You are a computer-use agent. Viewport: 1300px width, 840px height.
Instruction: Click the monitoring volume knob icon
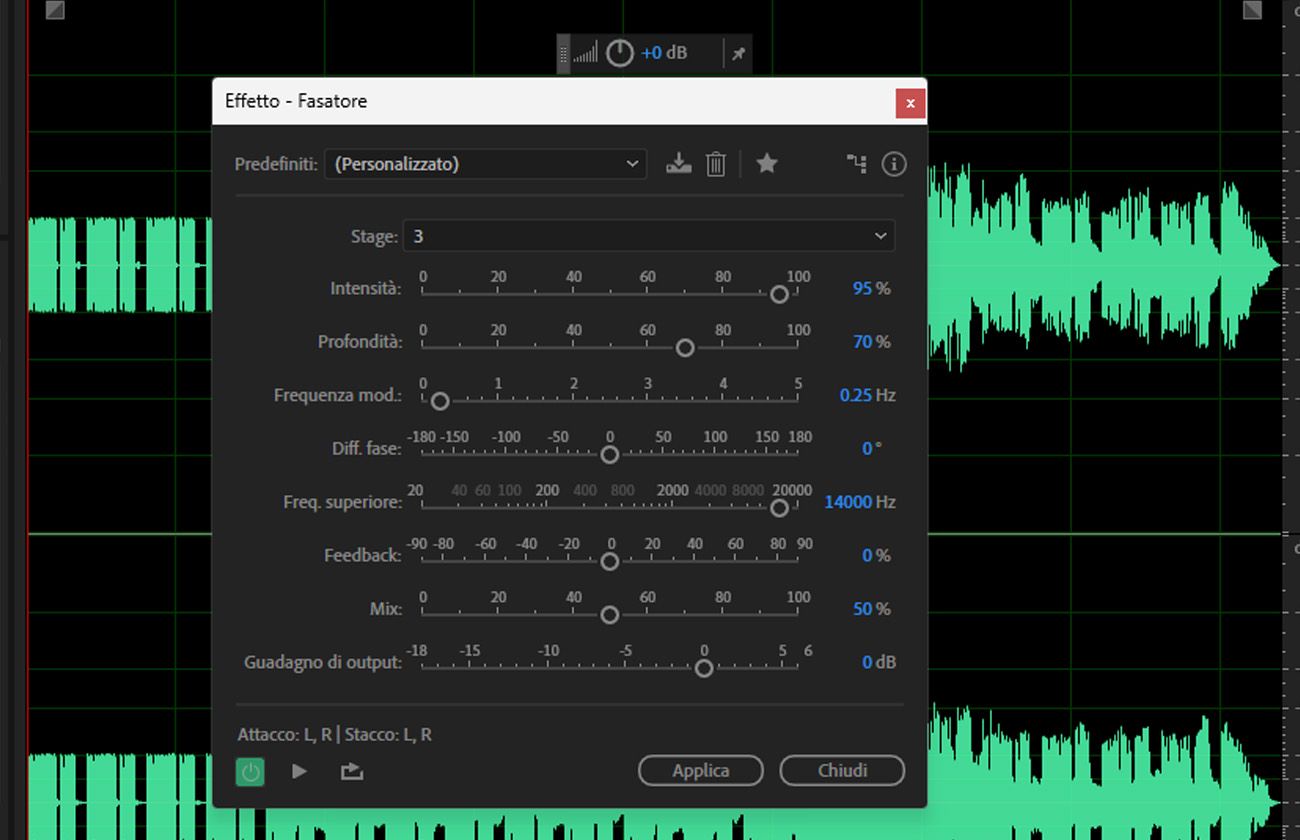[620, 52]
